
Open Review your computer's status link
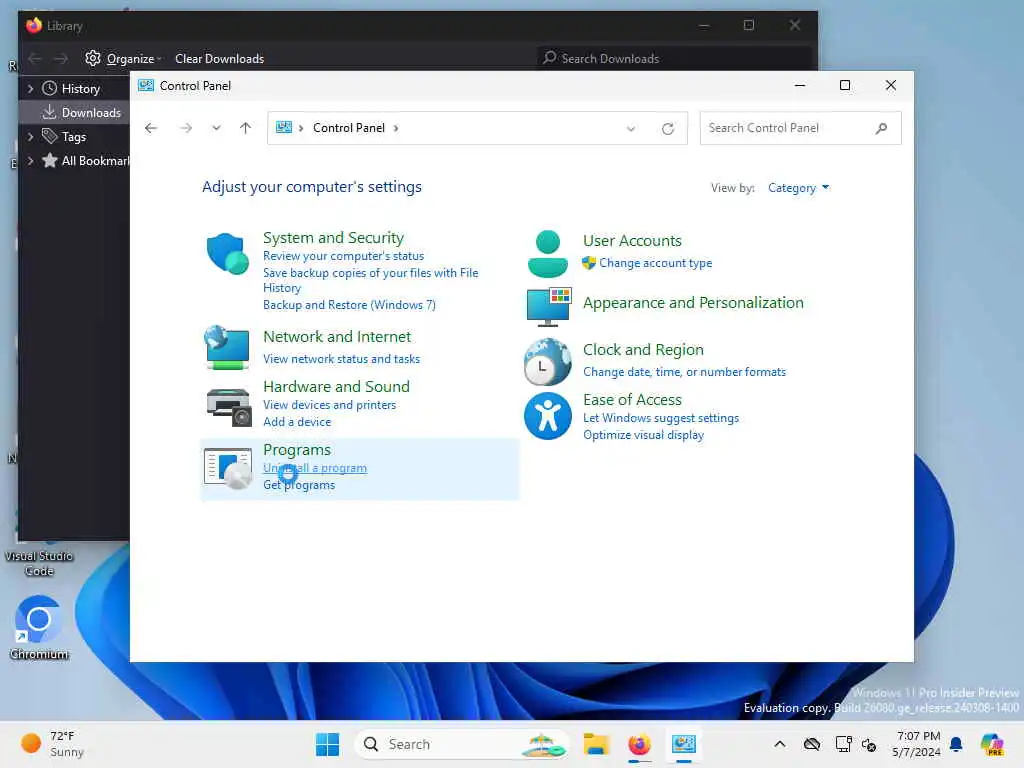coord(344,256)
